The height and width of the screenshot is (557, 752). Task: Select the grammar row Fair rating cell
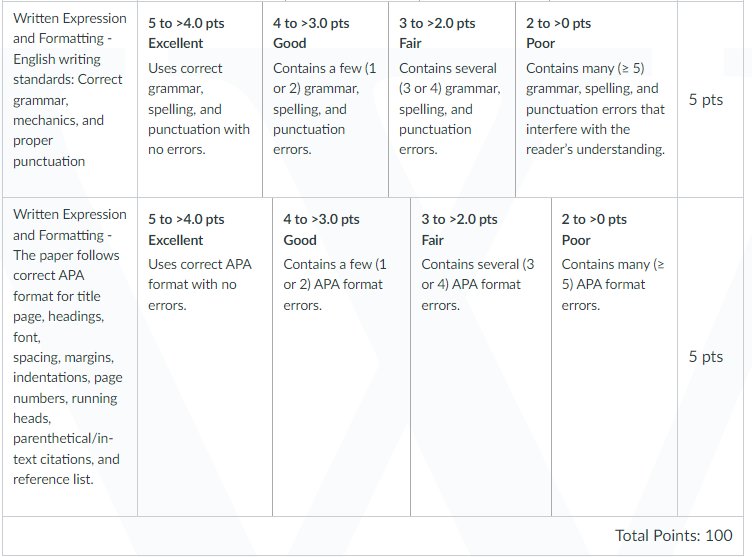(452, 99)
